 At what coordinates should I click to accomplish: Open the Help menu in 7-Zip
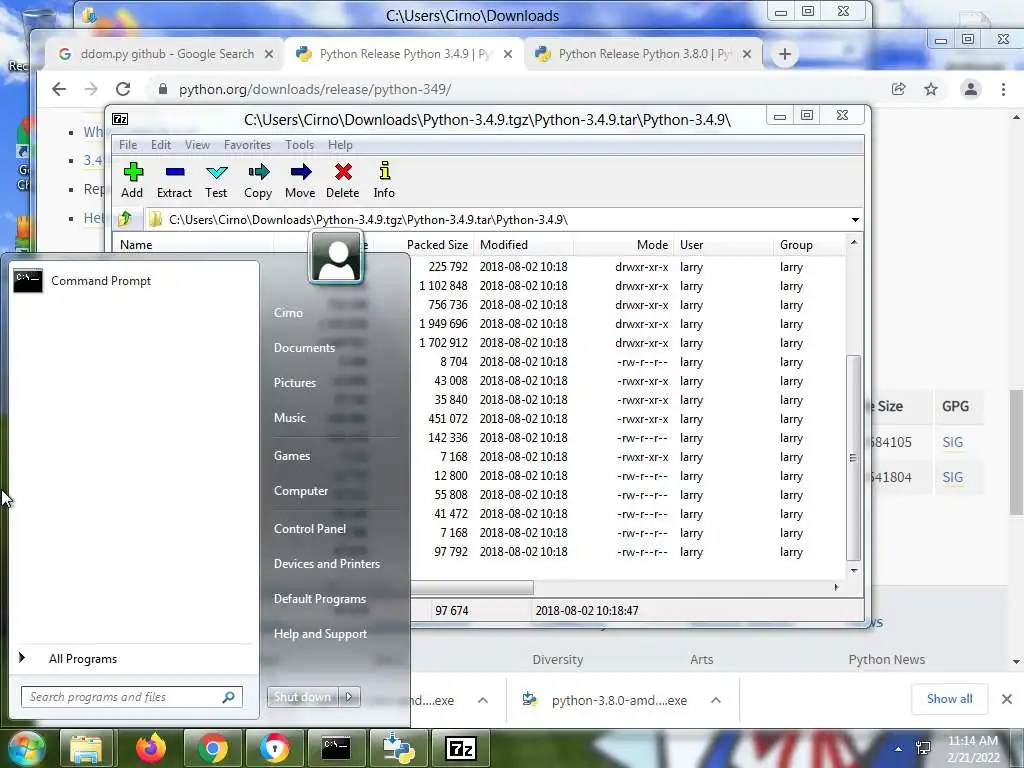[x=340, y=145]
